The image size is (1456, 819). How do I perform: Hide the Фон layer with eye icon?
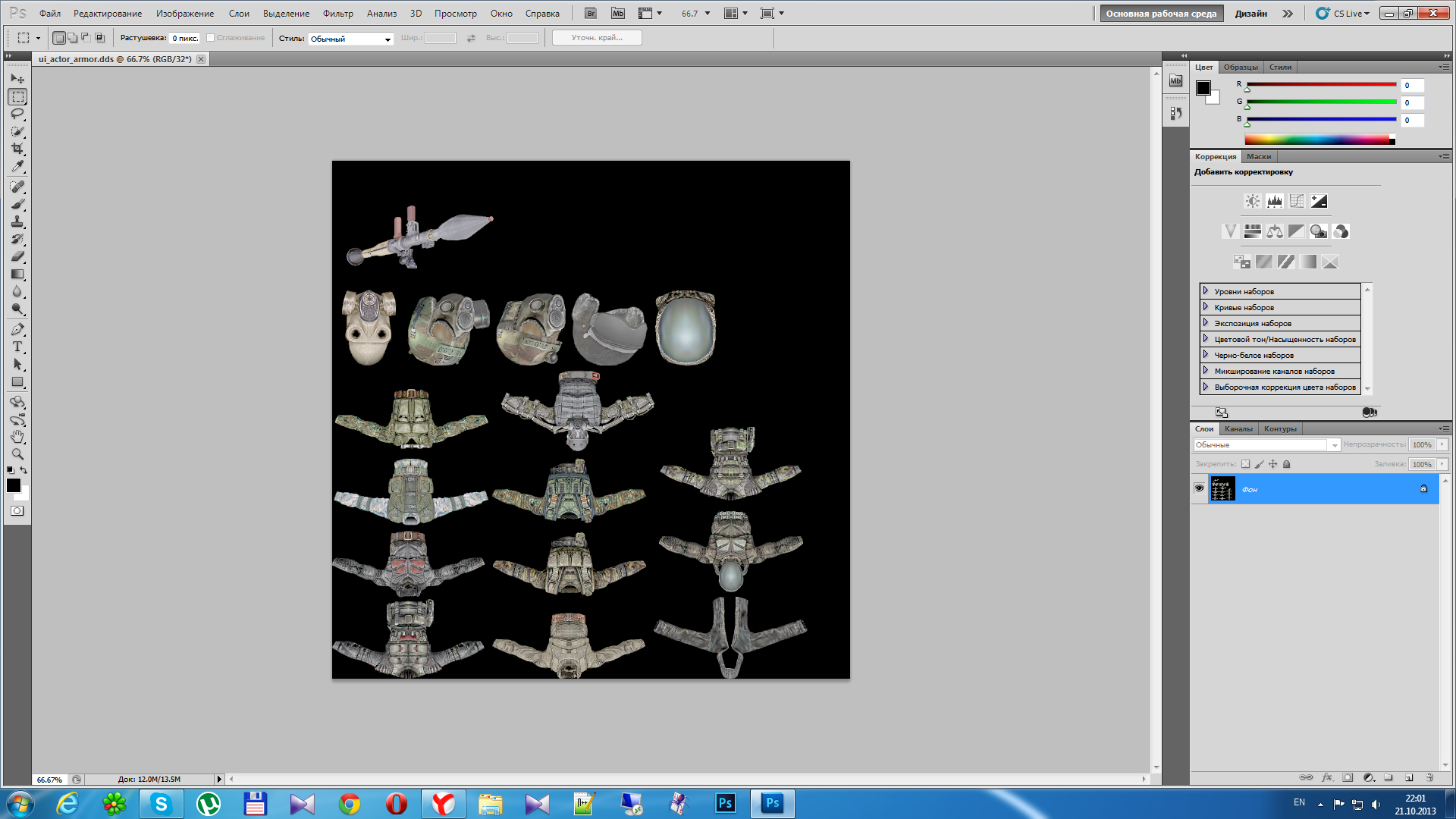click(1199, 488)
